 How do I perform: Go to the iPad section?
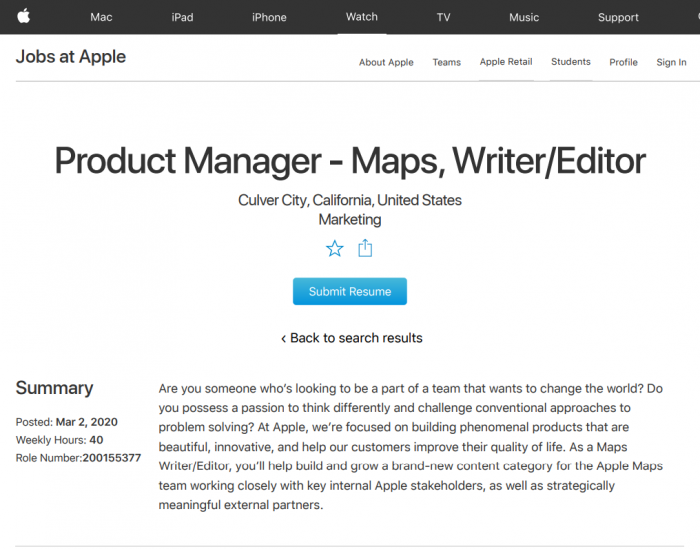tap(182, 17)
